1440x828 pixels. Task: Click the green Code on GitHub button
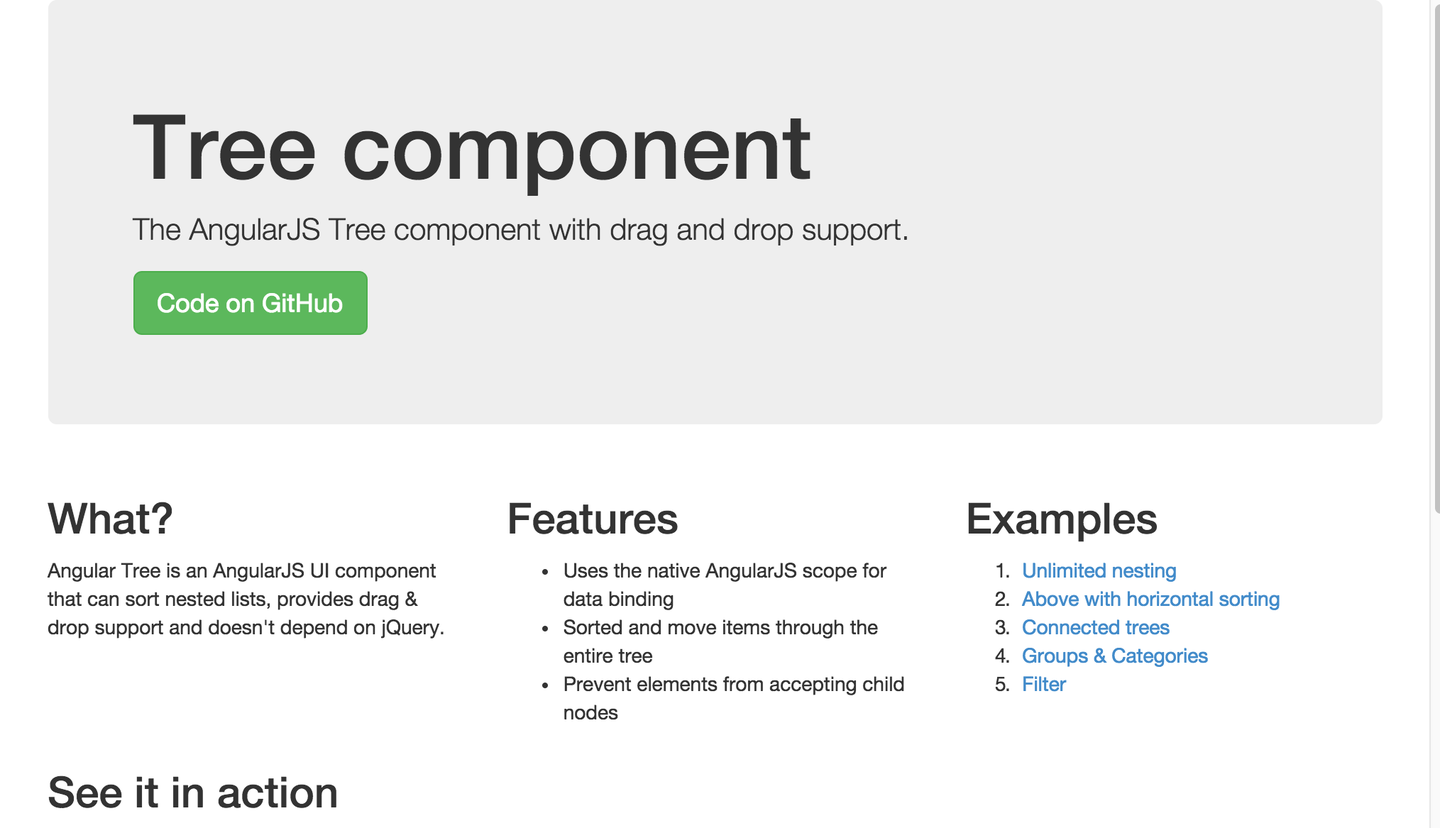[250, 303]
